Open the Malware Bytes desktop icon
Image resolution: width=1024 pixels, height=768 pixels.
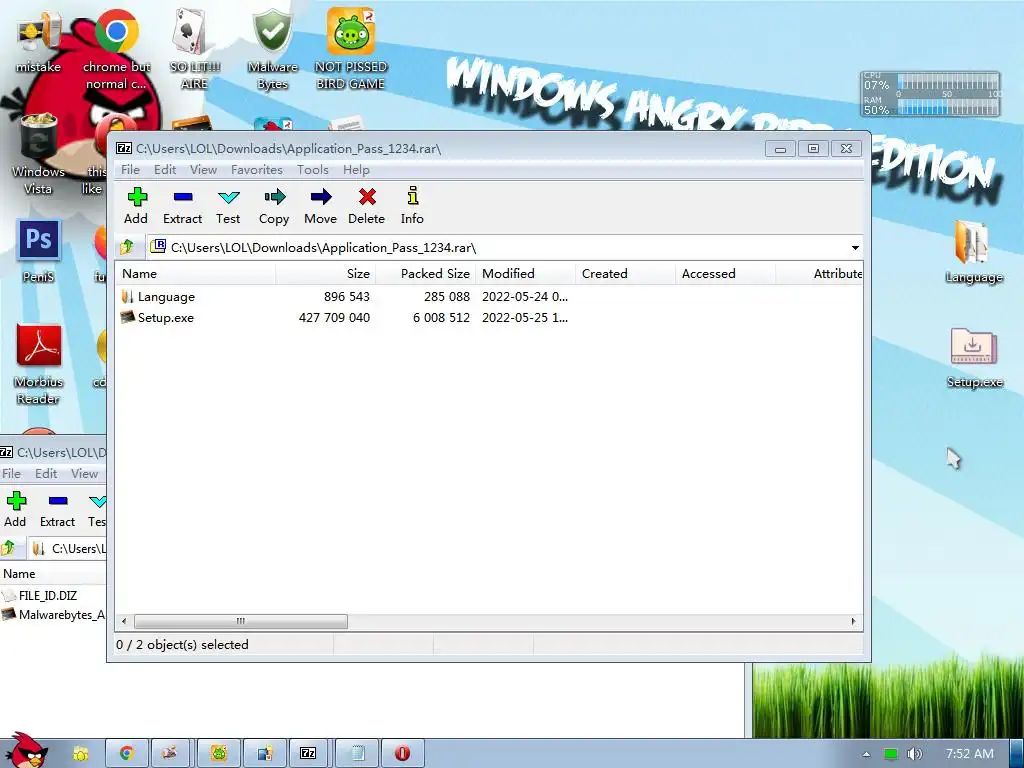tap(272, 49)
